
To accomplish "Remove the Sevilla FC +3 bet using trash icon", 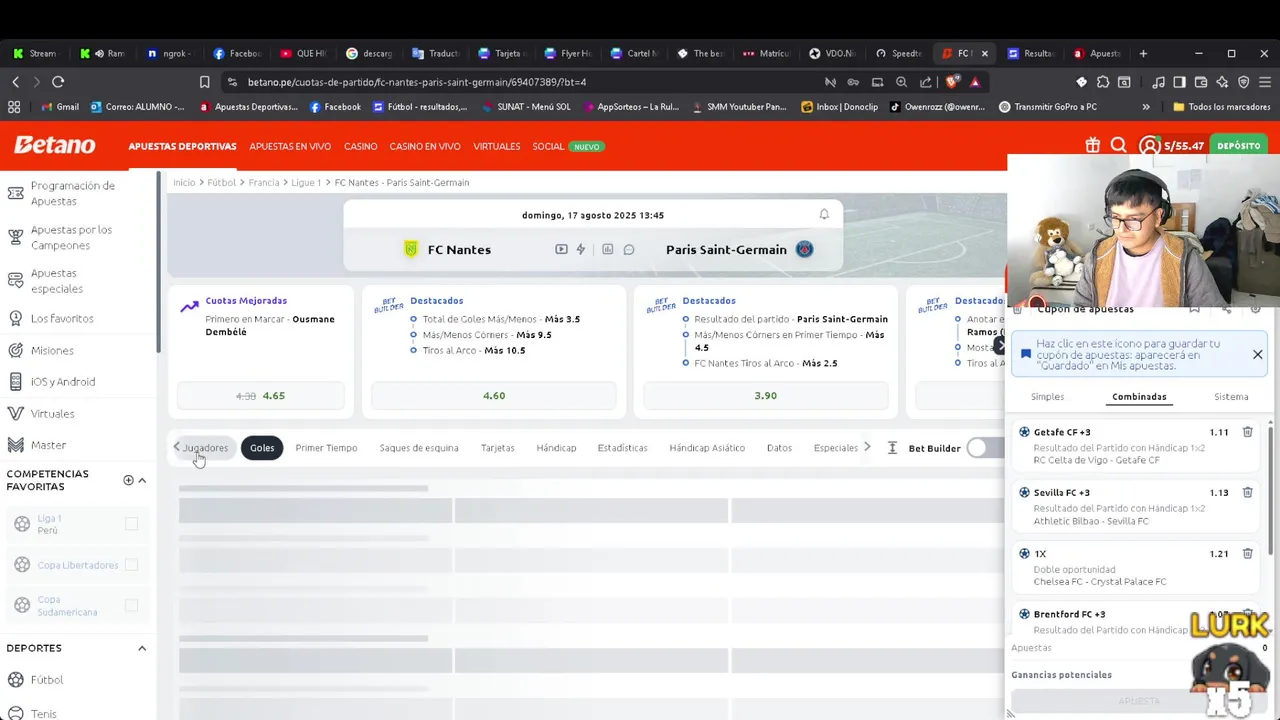I will tap(1247, 492).
